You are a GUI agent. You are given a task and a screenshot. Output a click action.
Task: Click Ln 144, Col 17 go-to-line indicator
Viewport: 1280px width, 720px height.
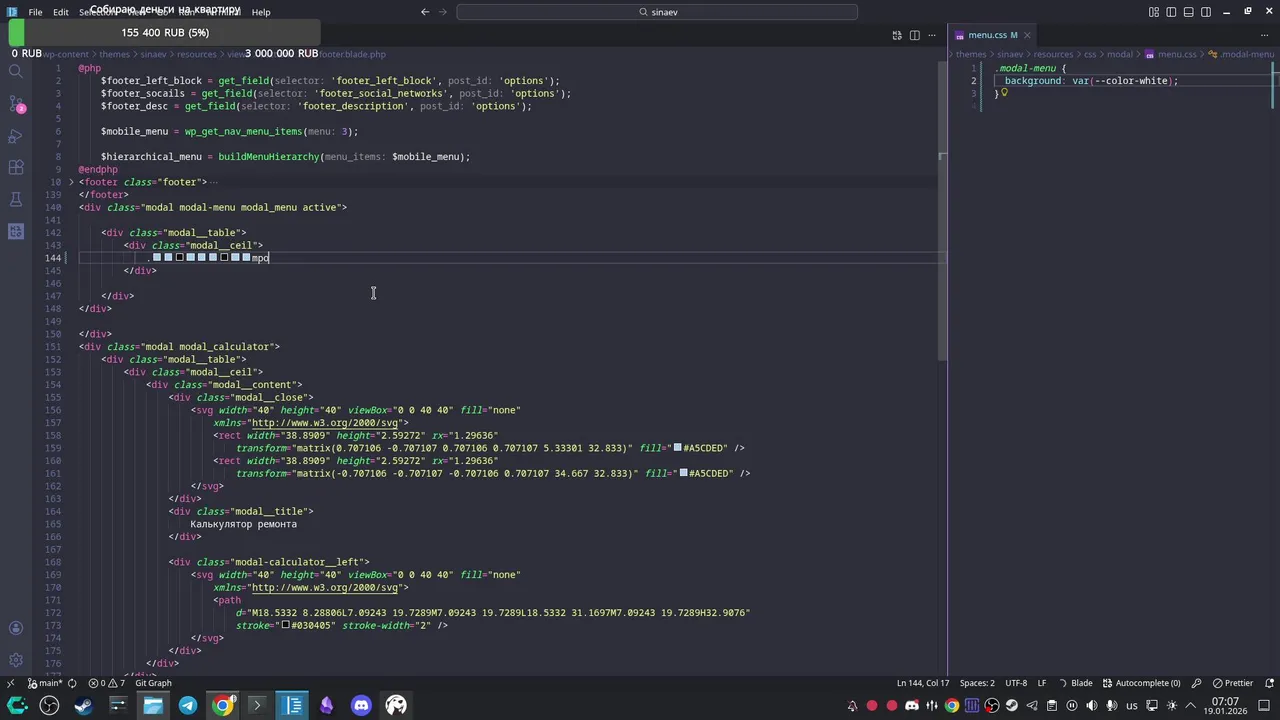click(923, 683)
